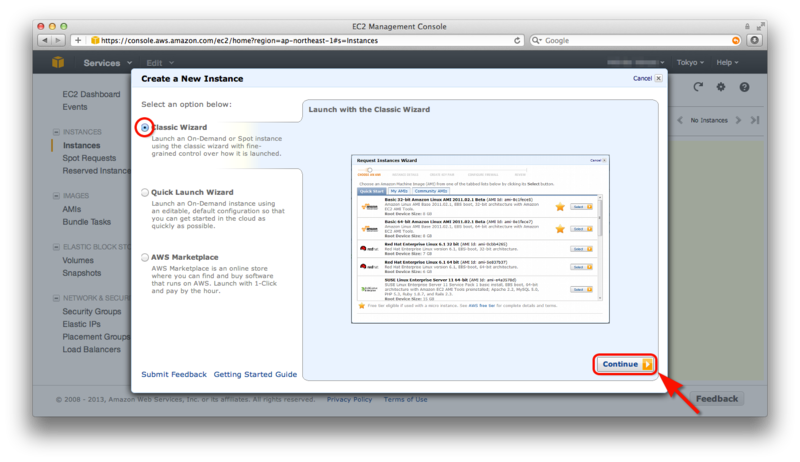Screen dimensions: 800x462
Task: Close the dialog with the X icon
Action: 659,78
